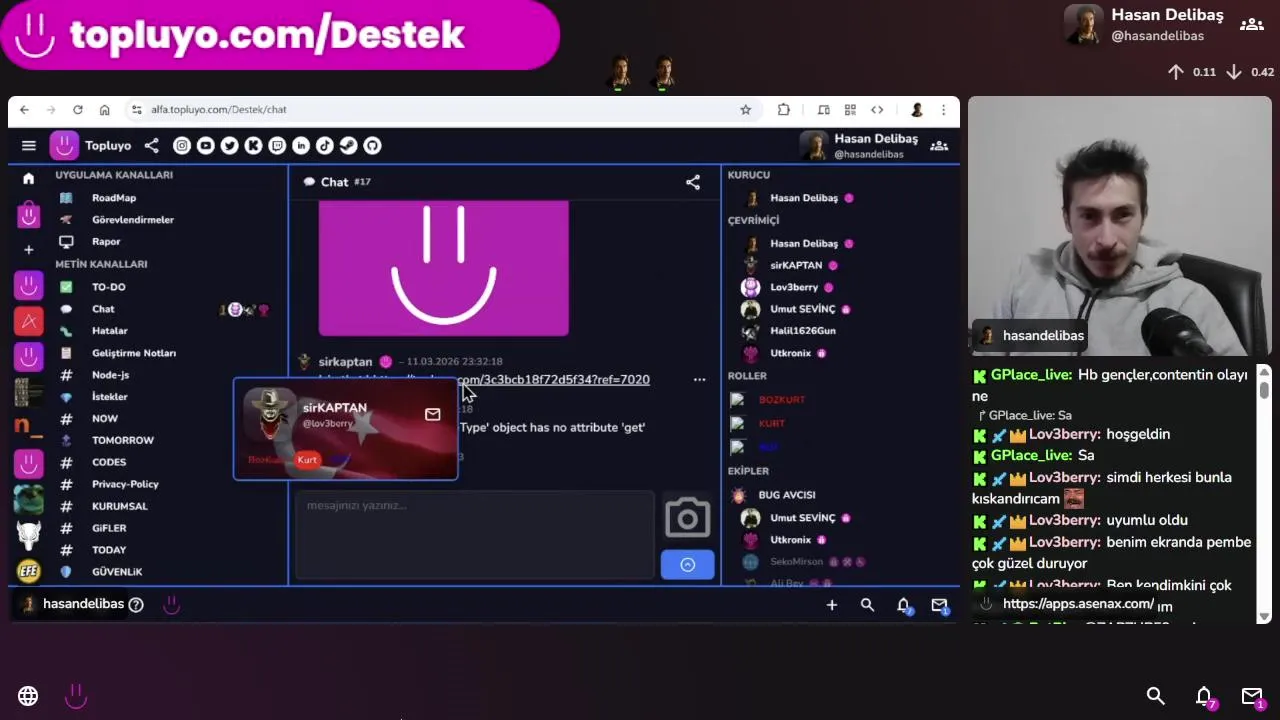Open the outer mail icon with badge
1280x720 pixels.
[x=1252, y=696]
